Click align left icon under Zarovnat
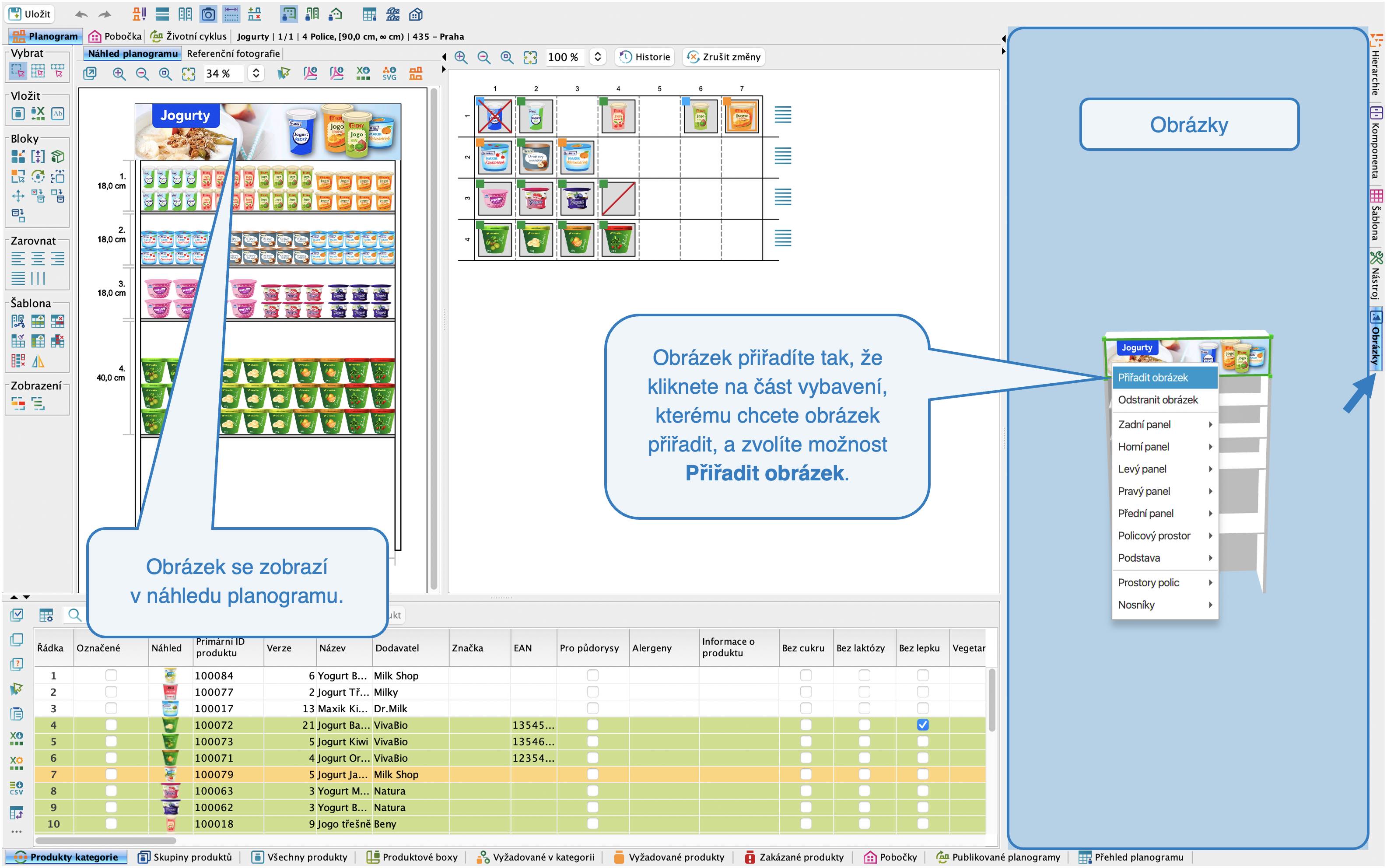The image size is (1387, 868). tap(18, 258)
